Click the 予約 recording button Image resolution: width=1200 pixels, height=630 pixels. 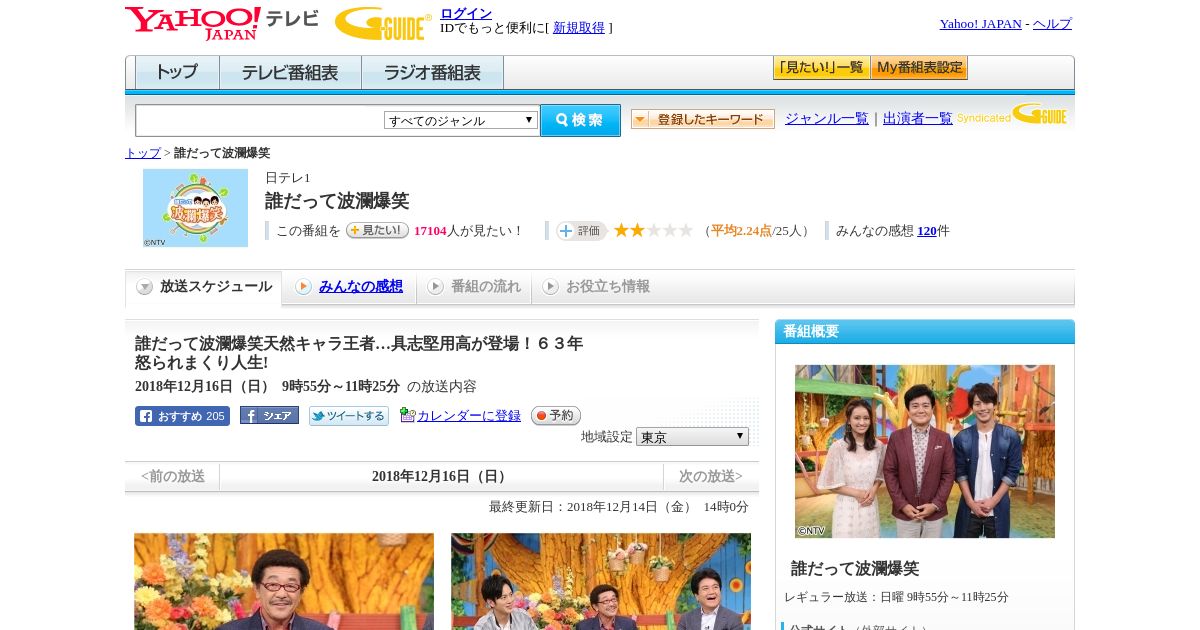[x=556, y=416]
